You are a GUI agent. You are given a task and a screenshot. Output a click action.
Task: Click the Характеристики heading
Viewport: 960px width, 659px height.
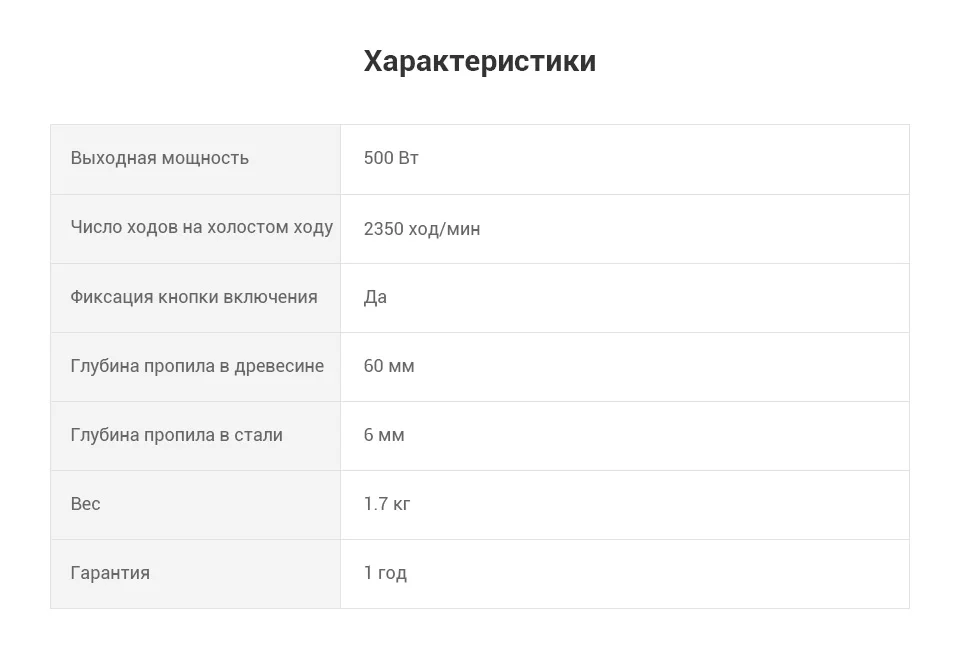coord(479,61)
